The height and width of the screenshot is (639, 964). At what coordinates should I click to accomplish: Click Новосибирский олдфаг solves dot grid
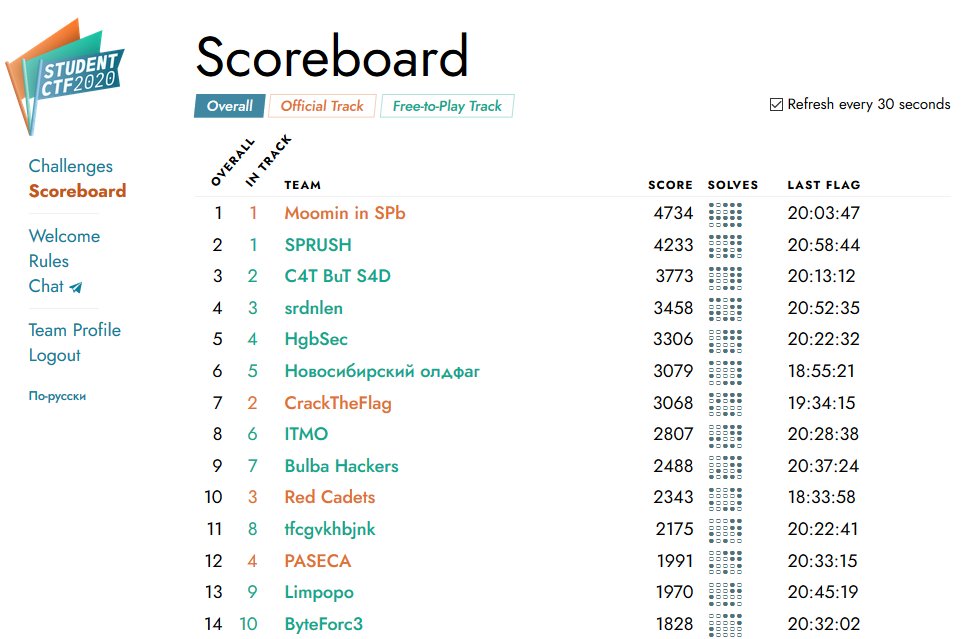click(x=725, y=372)
